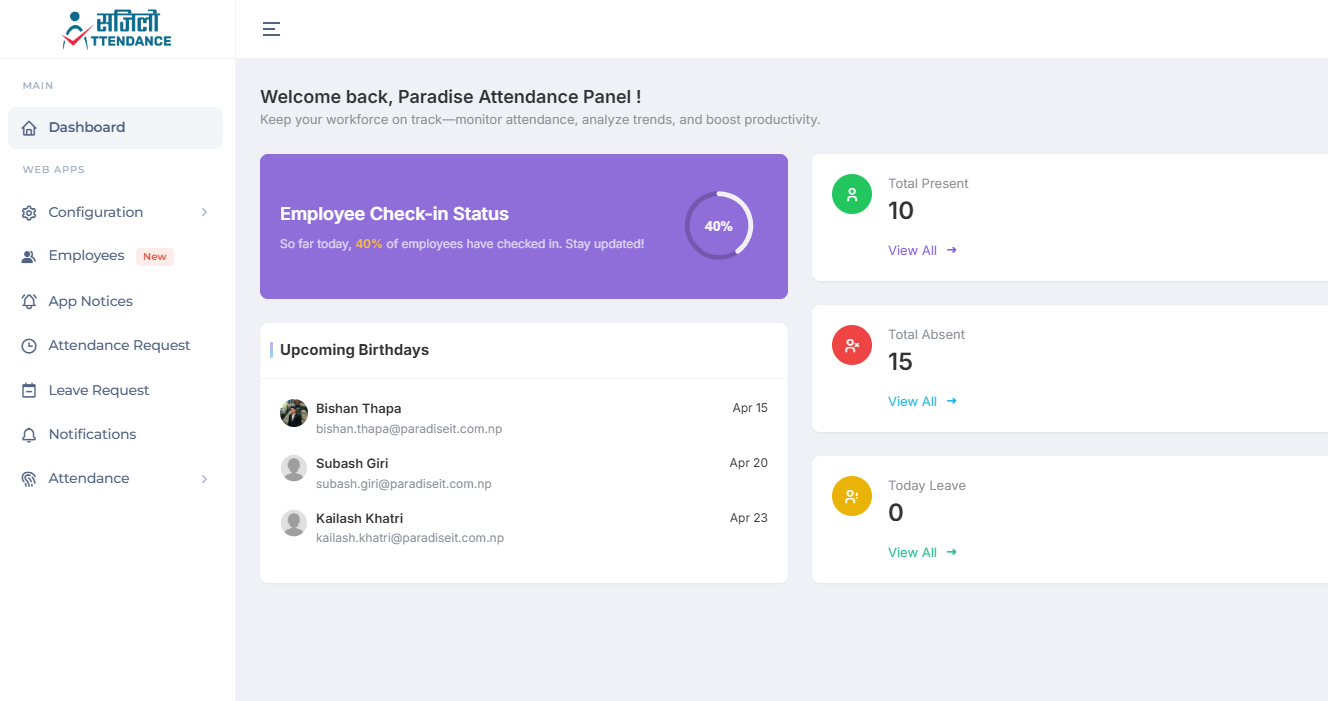Click the red Total Absent icon
1328x701 pixels.
852,345
